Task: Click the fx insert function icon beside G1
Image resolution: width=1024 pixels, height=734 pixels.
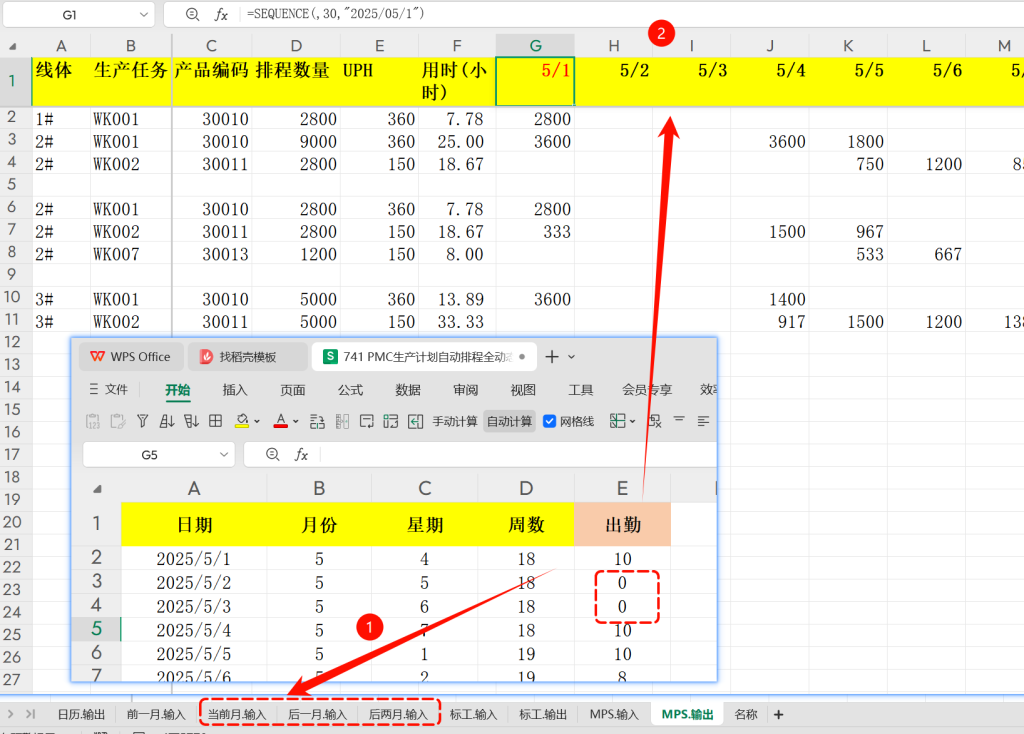Action: coord(221,14)
